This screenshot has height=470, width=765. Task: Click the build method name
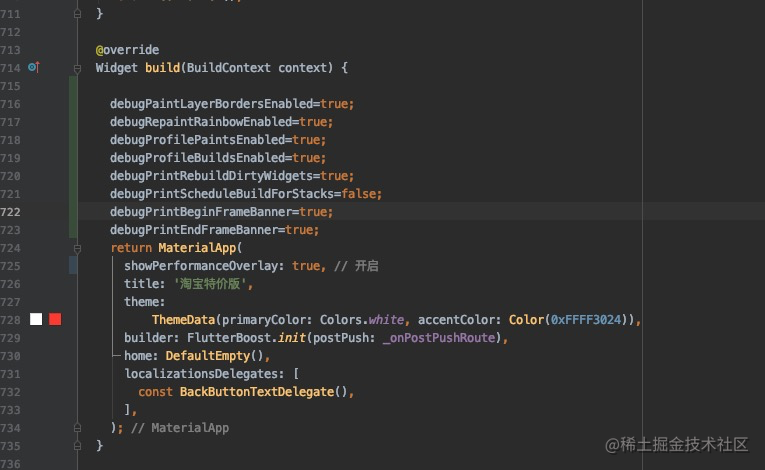162,68
